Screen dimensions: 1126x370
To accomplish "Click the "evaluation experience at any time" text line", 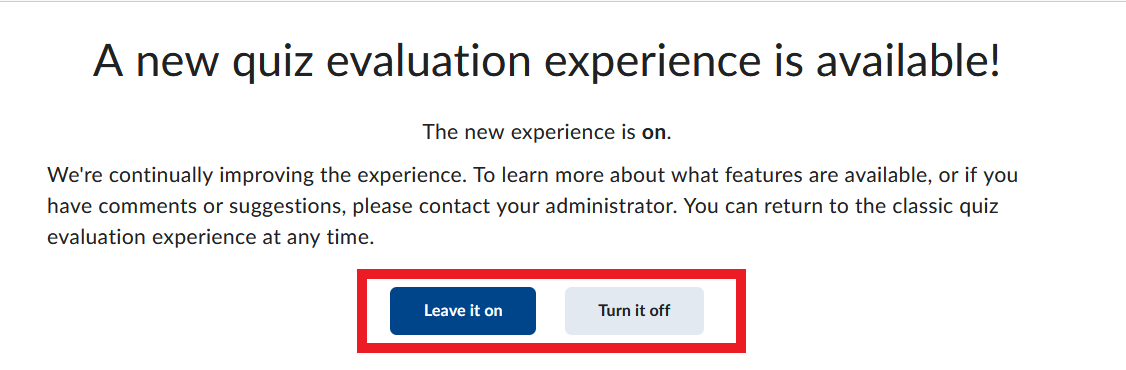I will pos(211,238).
